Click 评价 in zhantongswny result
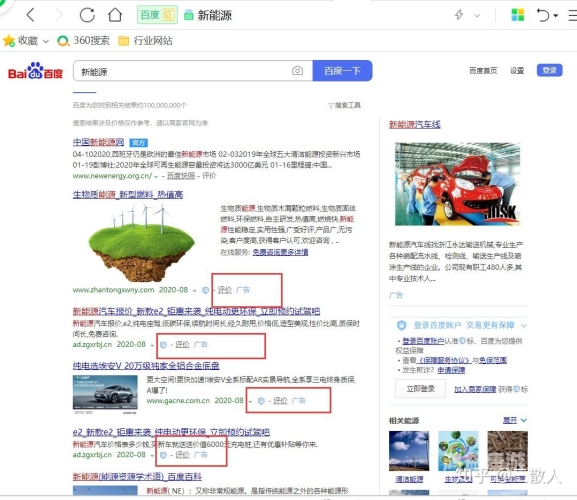 (224, 290)
